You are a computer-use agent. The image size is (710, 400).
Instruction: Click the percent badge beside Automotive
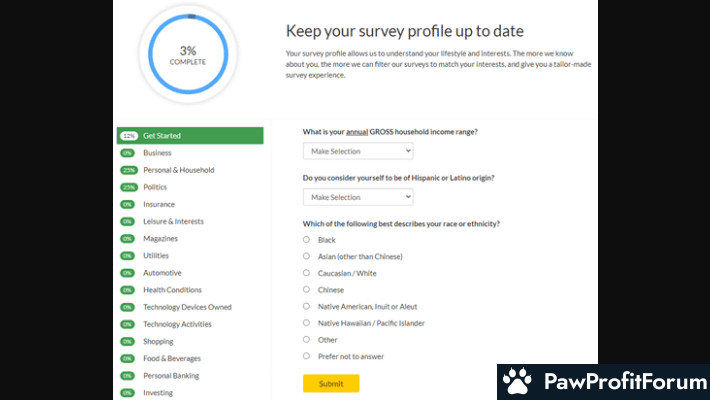(128, 273)
